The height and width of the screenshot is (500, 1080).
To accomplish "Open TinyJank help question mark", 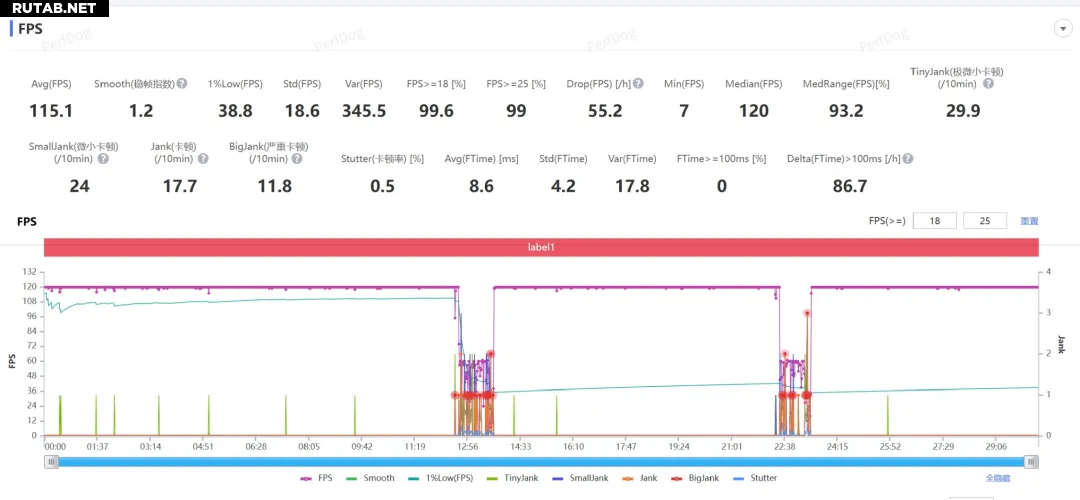I will point(988,84).
